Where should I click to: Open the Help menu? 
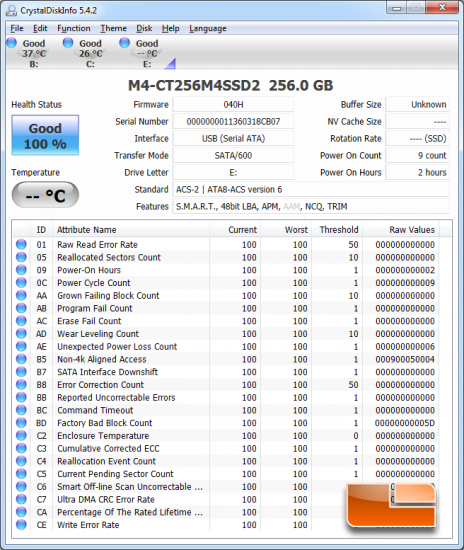[170, 28]
